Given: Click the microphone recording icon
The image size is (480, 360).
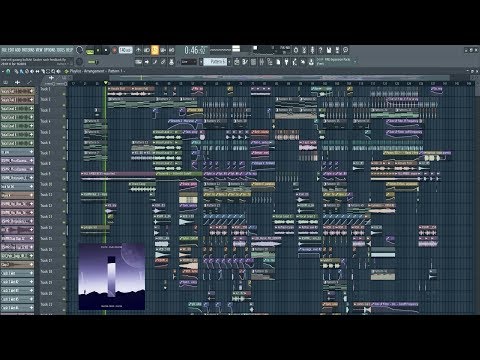Looking at the screenshot, I should [312, 50].
